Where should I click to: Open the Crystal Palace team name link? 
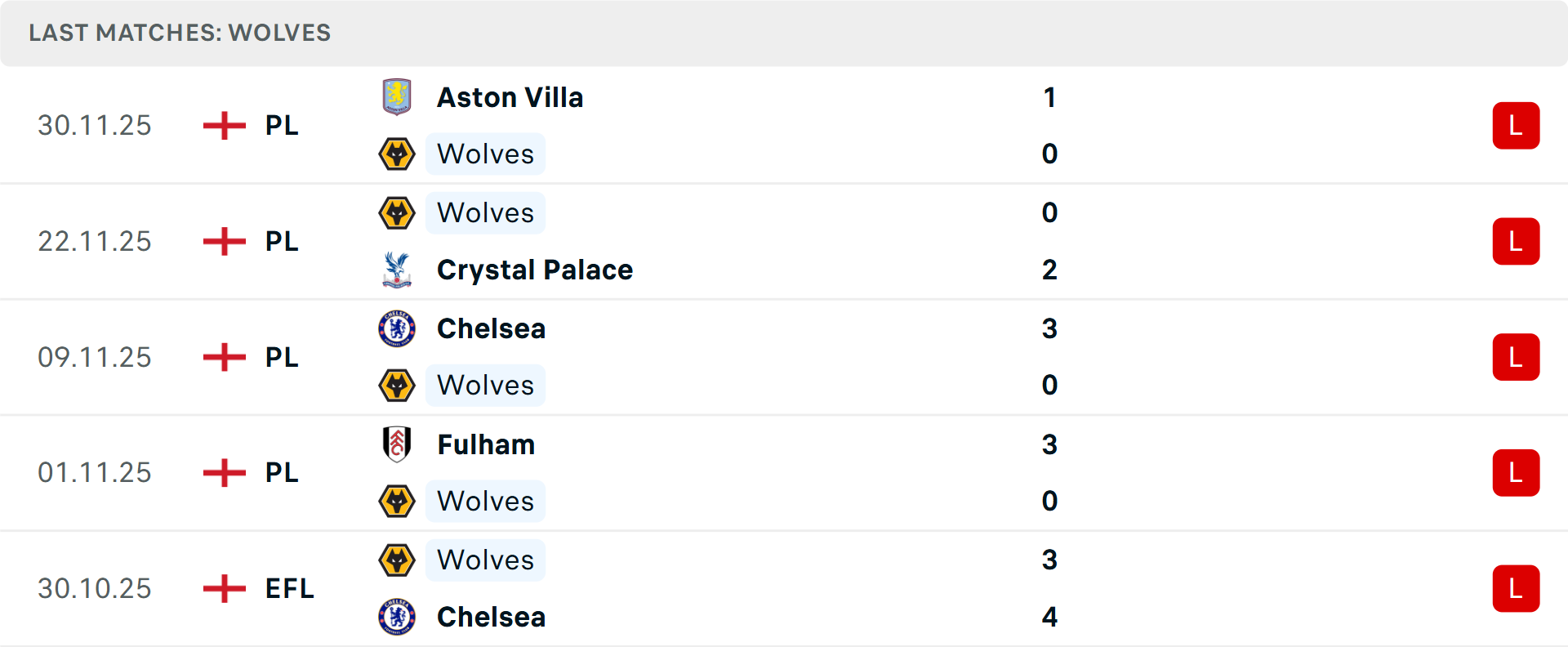click(x=534, y=270)
